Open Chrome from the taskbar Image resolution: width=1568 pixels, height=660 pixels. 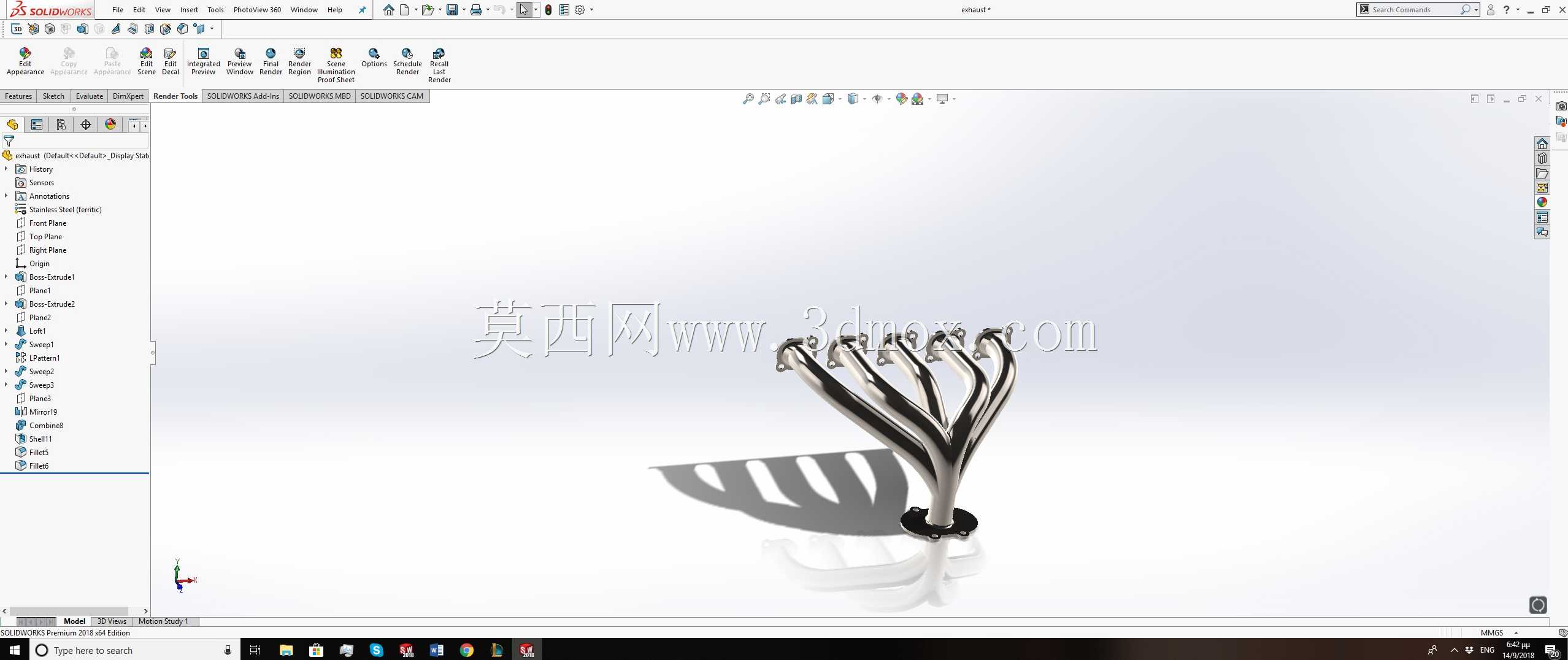[467, 650]
